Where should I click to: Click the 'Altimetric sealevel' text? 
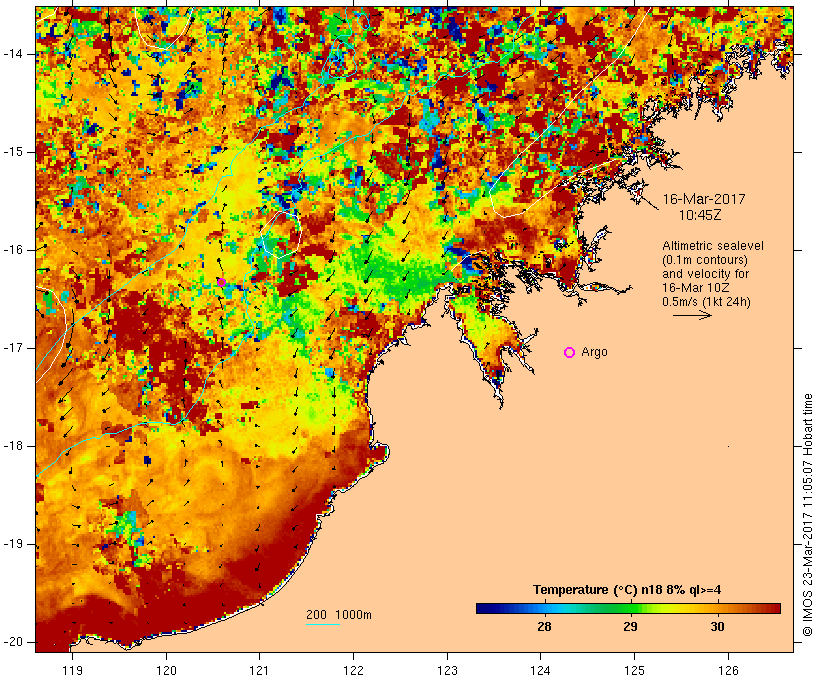coord(713,246)
